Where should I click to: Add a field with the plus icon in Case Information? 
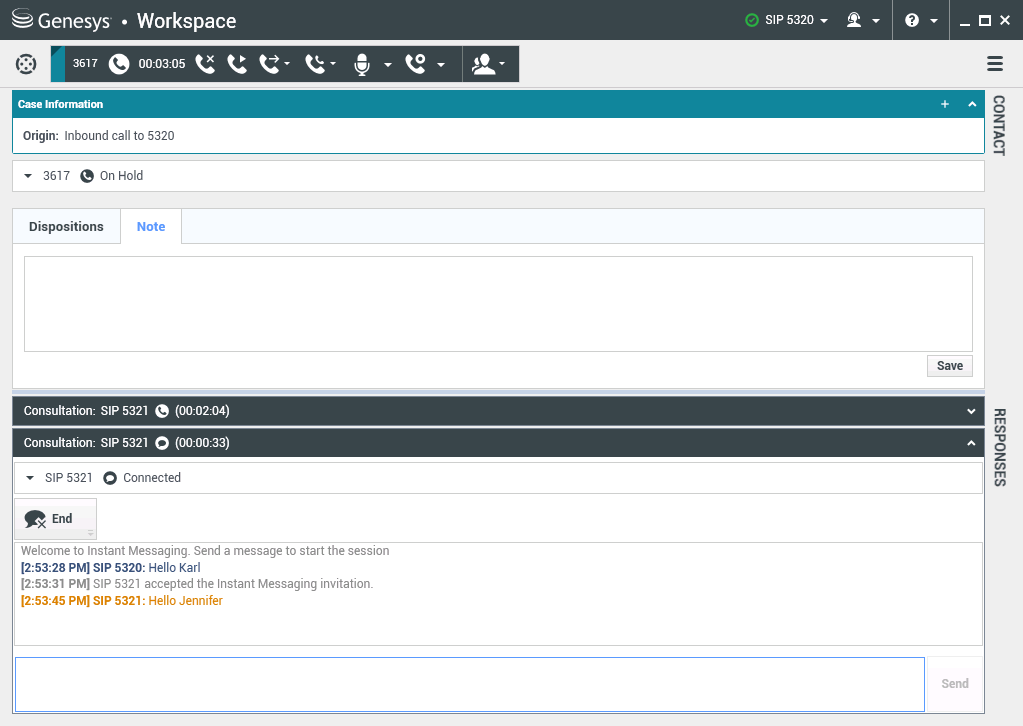point(945,104)
